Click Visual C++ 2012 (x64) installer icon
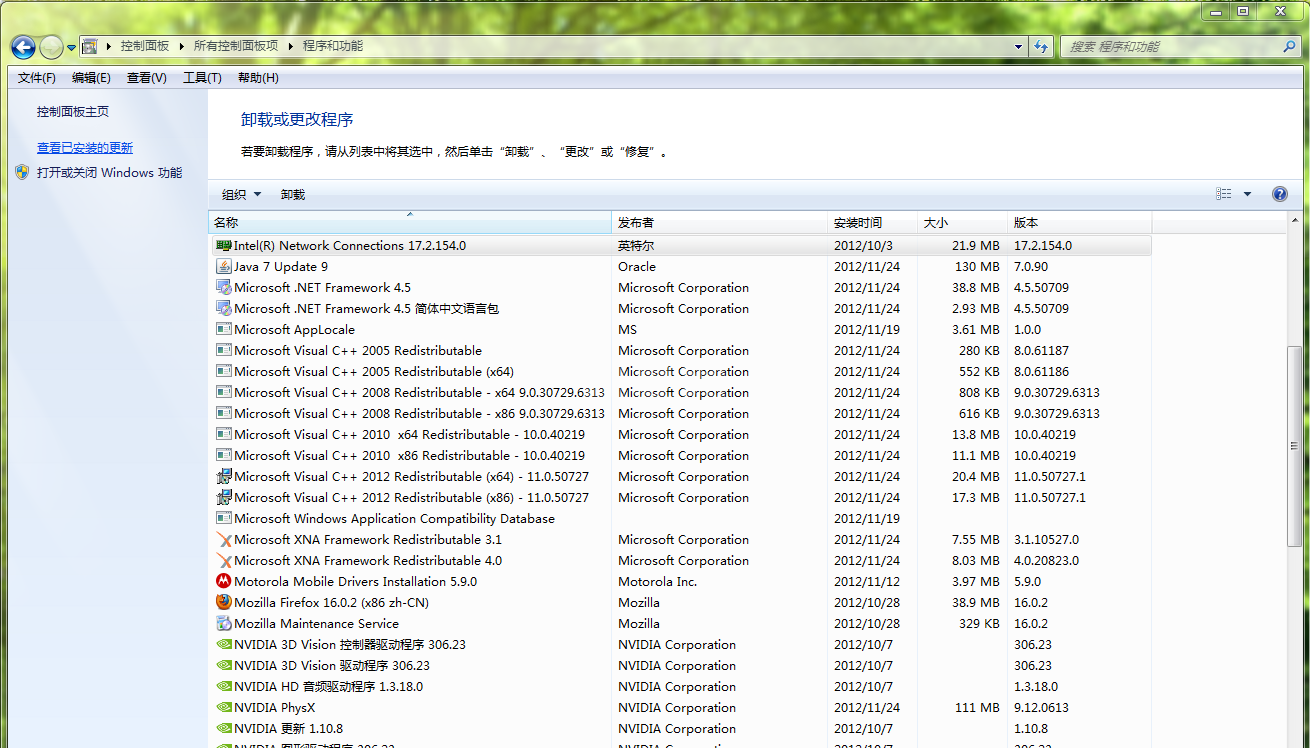 coord(224,476)
